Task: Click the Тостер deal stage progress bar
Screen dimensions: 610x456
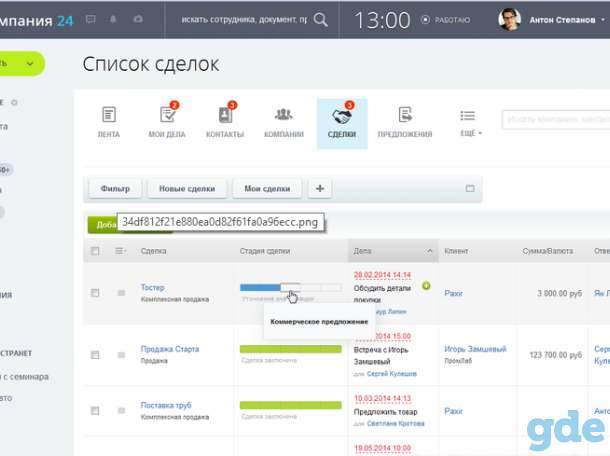Action: point(291,288)
